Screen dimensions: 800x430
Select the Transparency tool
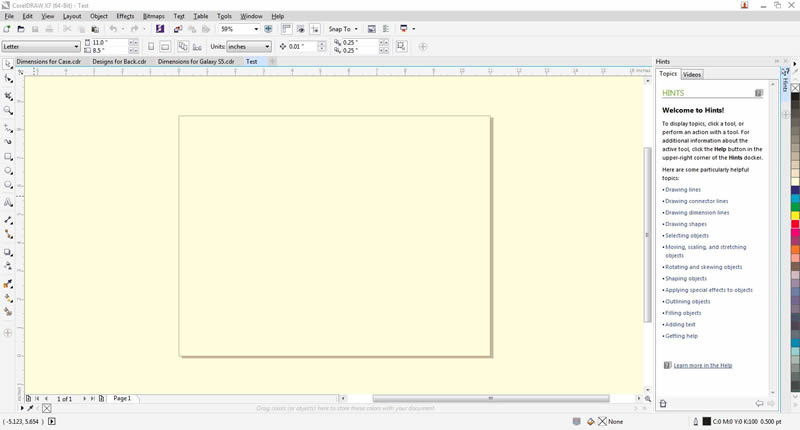tap(8, 266)
